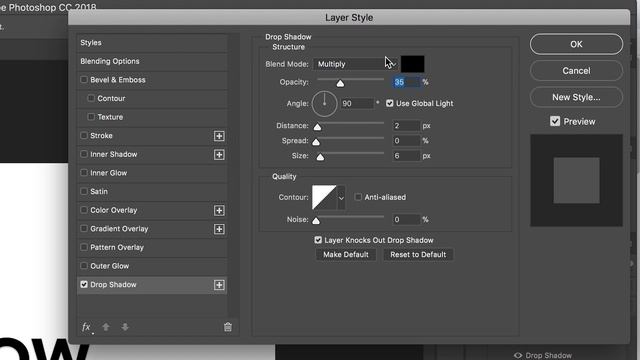This screenshot has width=640, height=360.
Task: Click the Angle dial control
Action: point(324,104)
